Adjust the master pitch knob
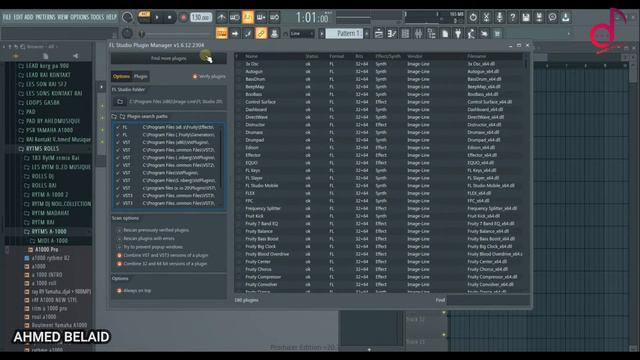The image size is (640, 360). [127, 33]
